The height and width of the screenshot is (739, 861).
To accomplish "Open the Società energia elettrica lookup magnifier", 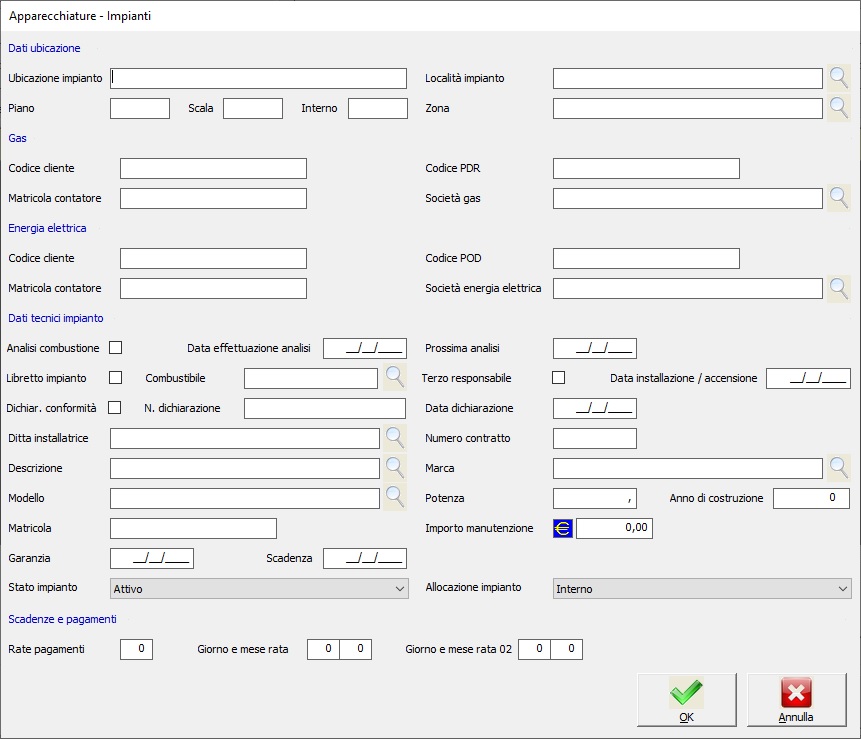I will pos(838,288).
